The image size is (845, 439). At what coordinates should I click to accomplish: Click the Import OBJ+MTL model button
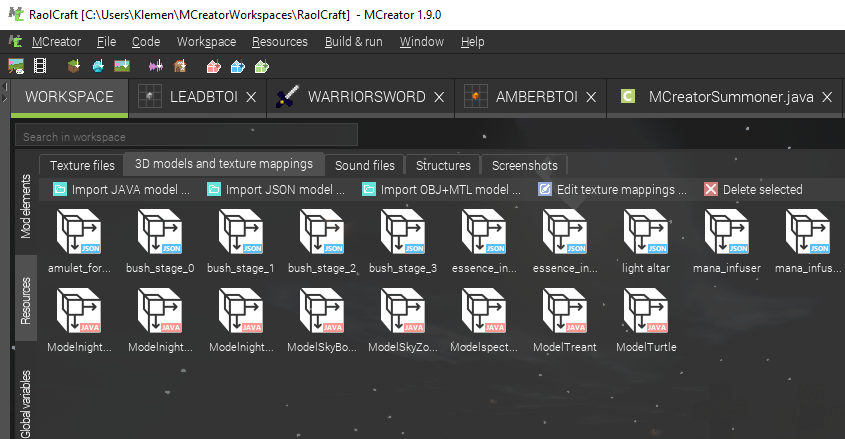click(441, 190)
